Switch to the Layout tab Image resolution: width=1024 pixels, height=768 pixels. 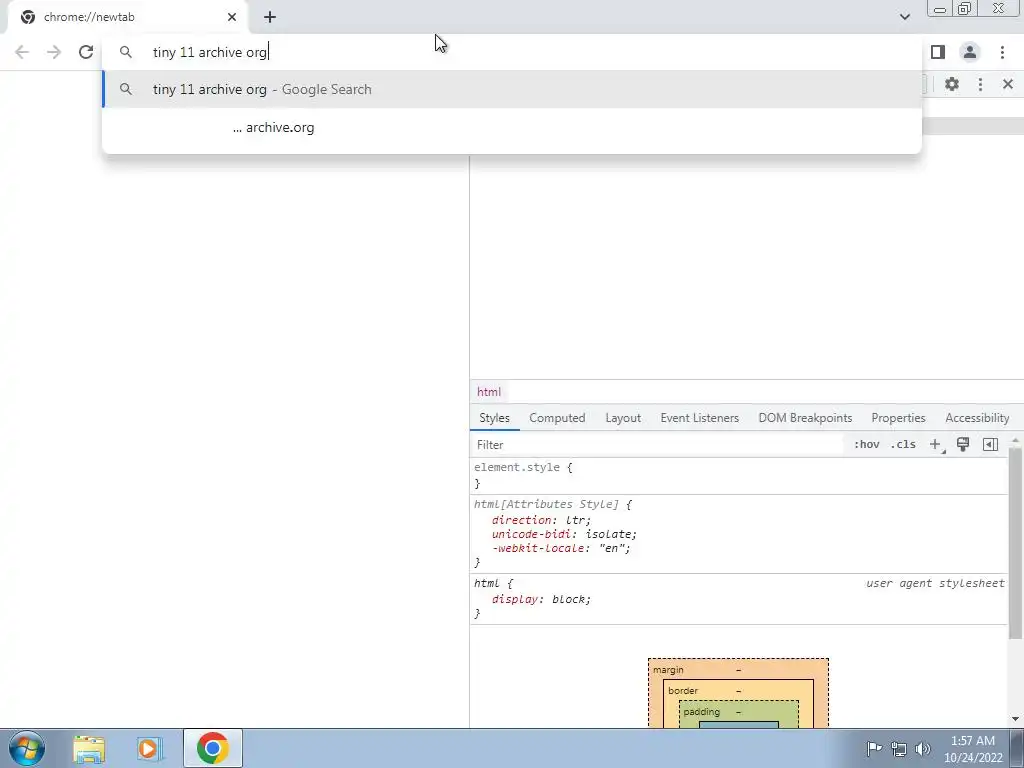click(x=623, y=418)
